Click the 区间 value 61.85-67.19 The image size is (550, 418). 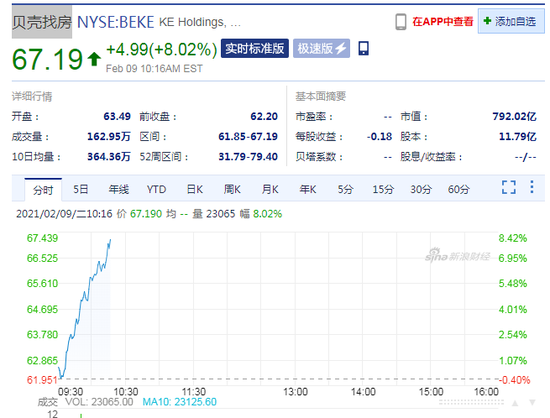tap(248, 136)
